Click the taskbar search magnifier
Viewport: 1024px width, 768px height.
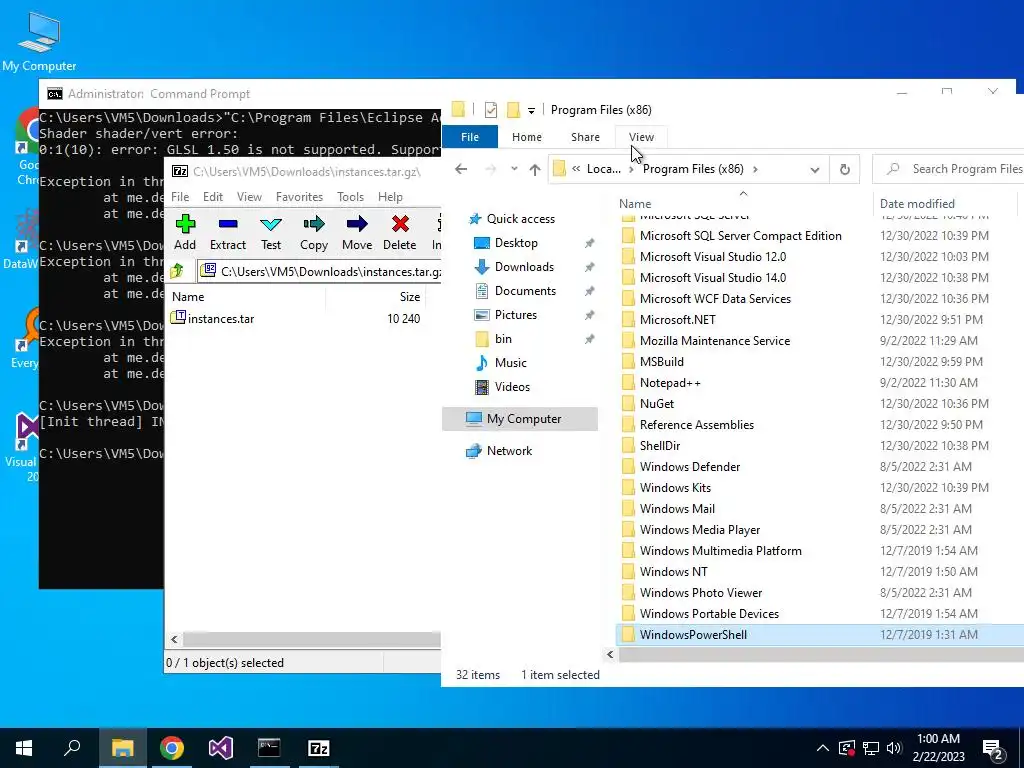72,748
